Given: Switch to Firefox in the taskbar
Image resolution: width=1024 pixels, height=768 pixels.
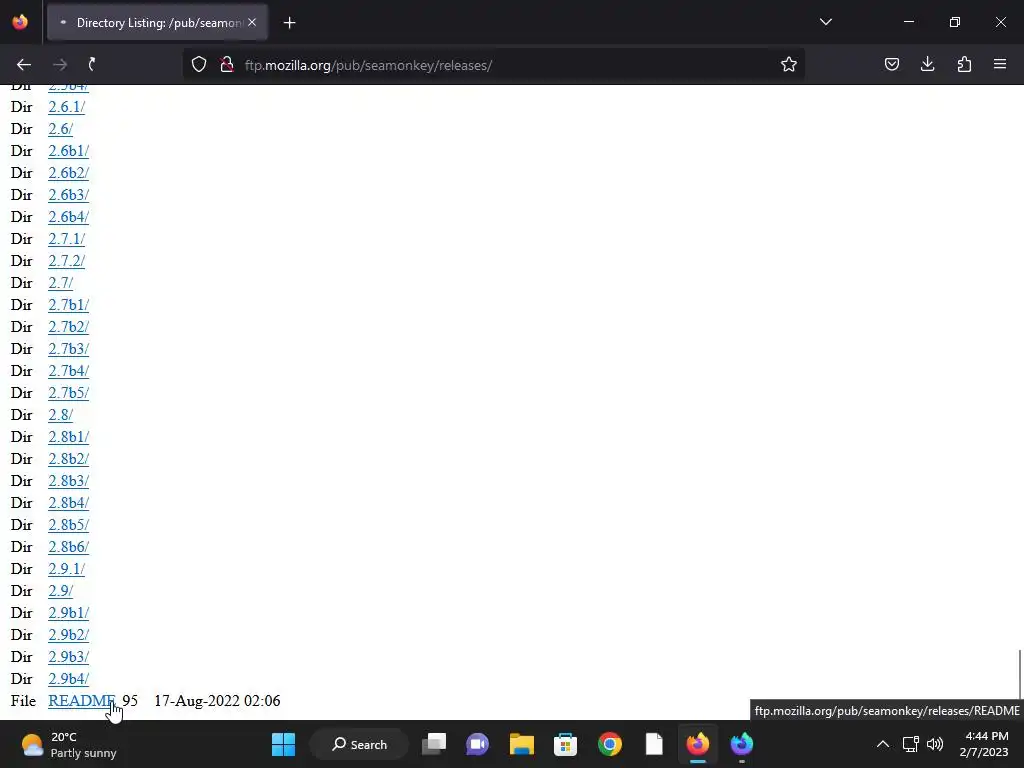Looking at the screenshot, I should click(697, 744).
